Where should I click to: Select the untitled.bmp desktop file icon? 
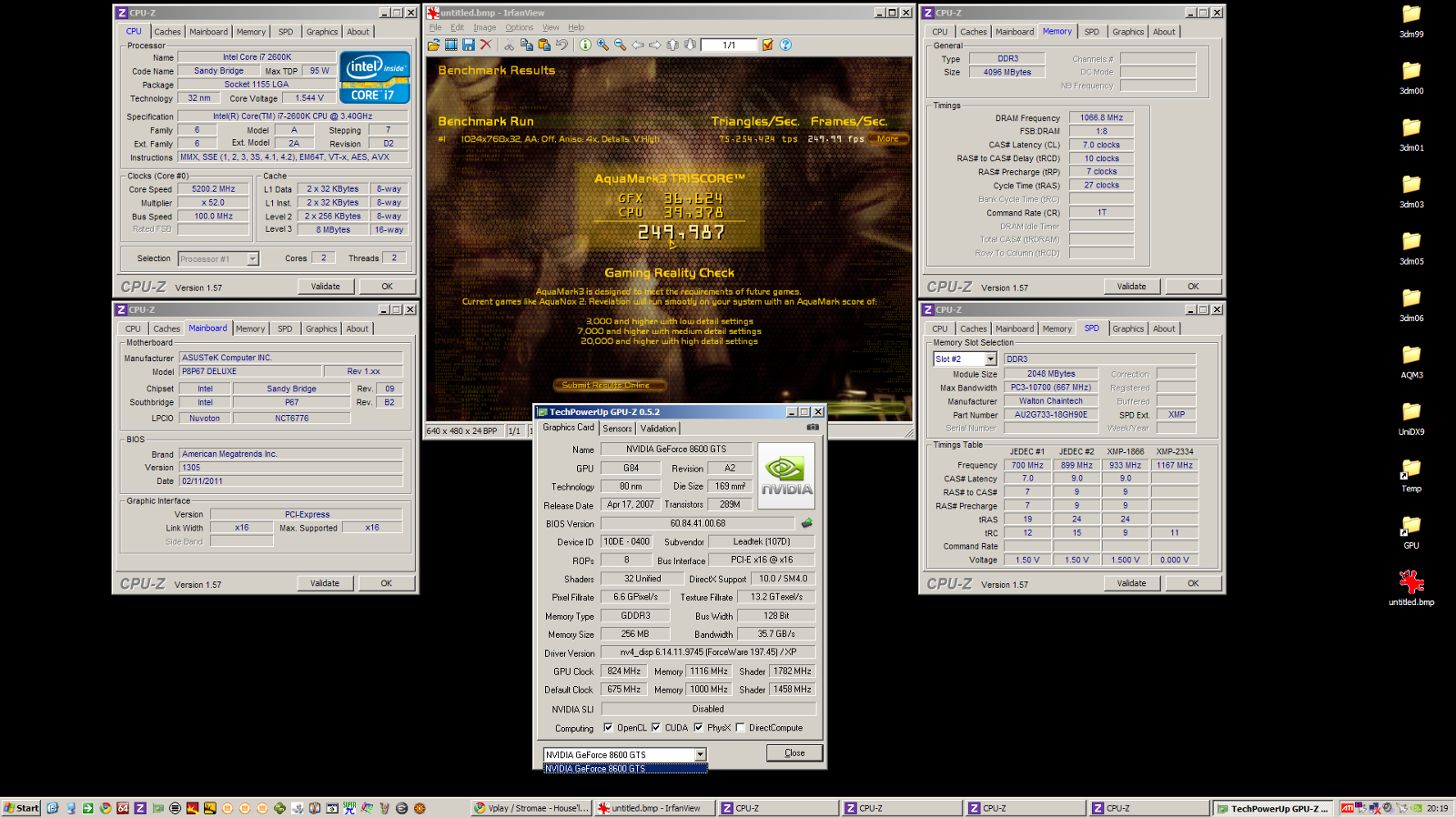[1411, 588]
